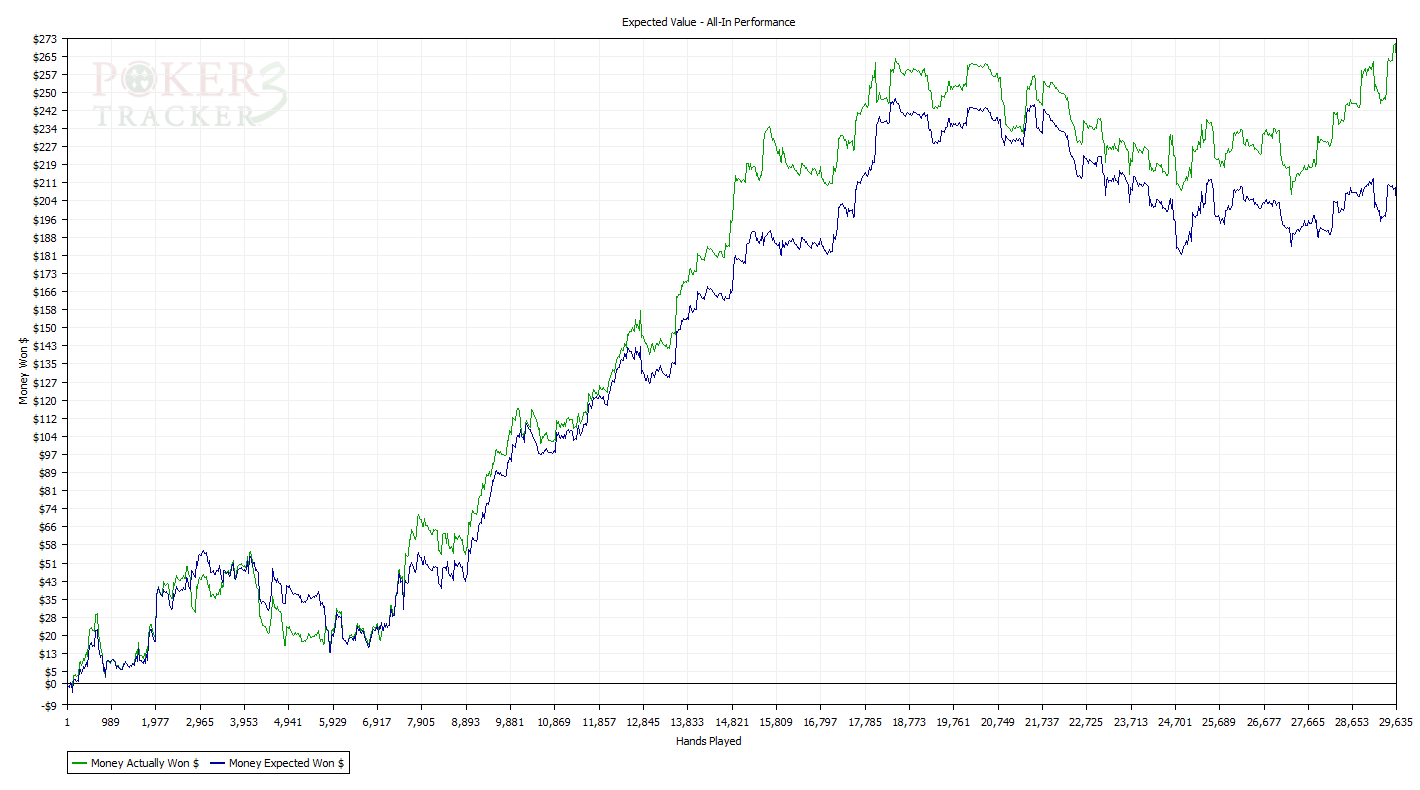The image size is (1420, 790).
Task: Click the 4,941 tick label on the x-axis
Action: point(288,722)
